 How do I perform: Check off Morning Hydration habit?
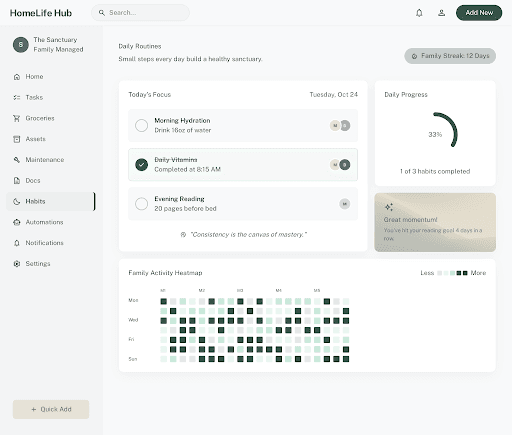point(141,125)
